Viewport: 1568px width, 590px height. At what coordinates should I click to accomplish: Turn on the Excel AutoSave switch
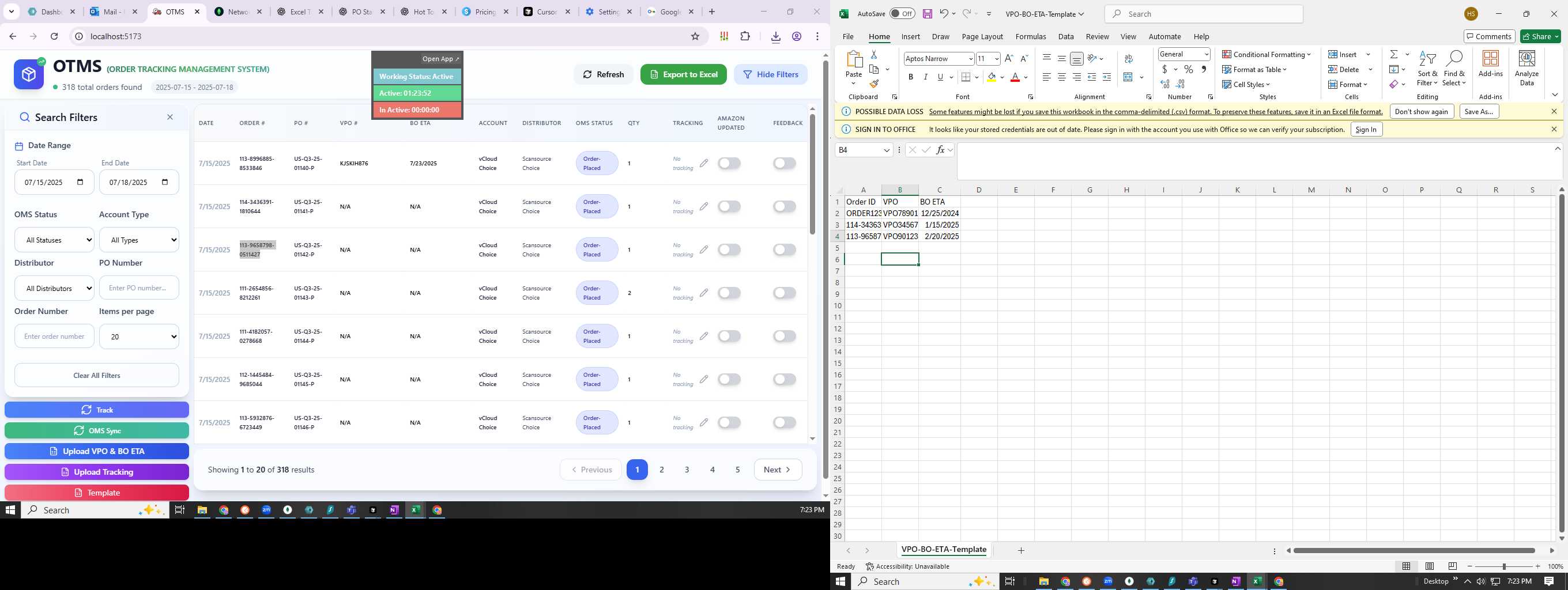coord(902,14)
